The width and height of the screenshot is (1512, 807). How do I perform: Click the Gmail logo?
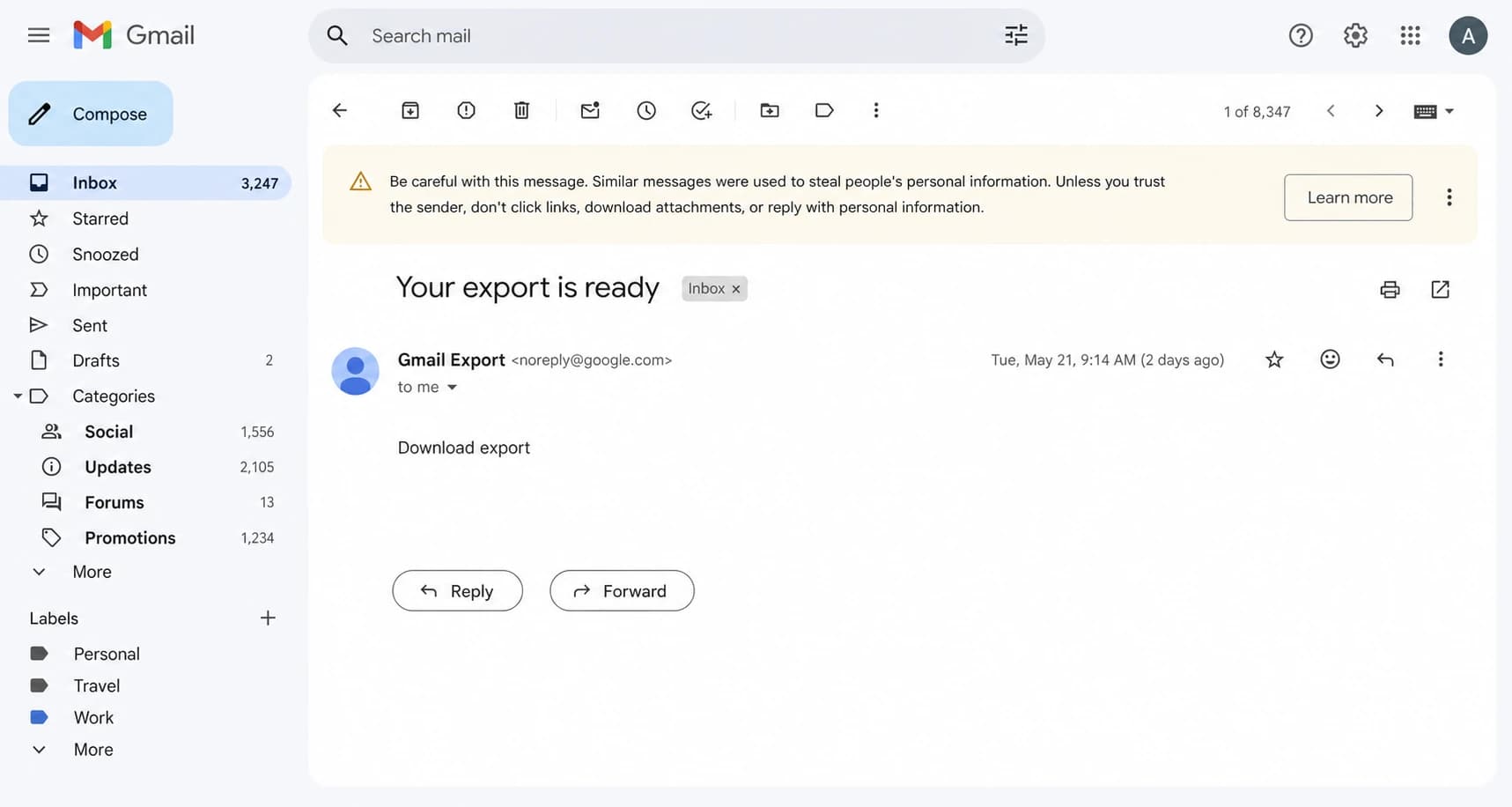click(x=134, y=35)
